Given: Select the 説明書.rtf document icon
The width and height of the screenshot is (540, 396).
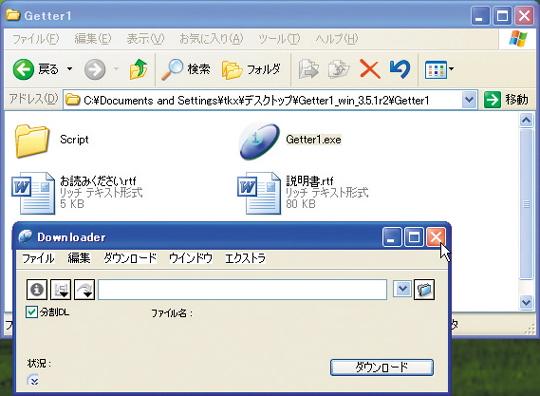Looking at the screenshot, I should coord(259,193).
